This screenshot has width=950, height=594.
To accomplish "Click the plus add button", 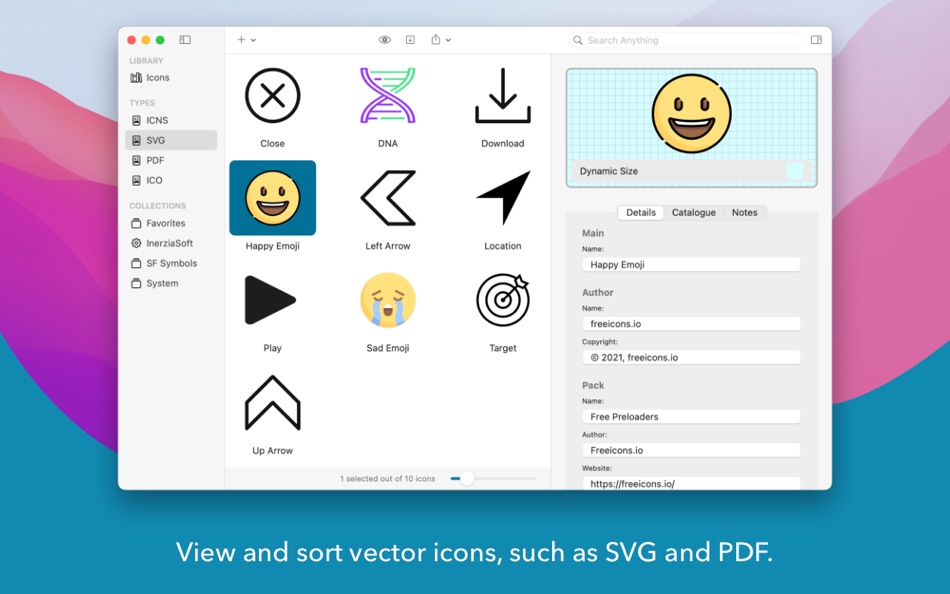I will point(241,40).
